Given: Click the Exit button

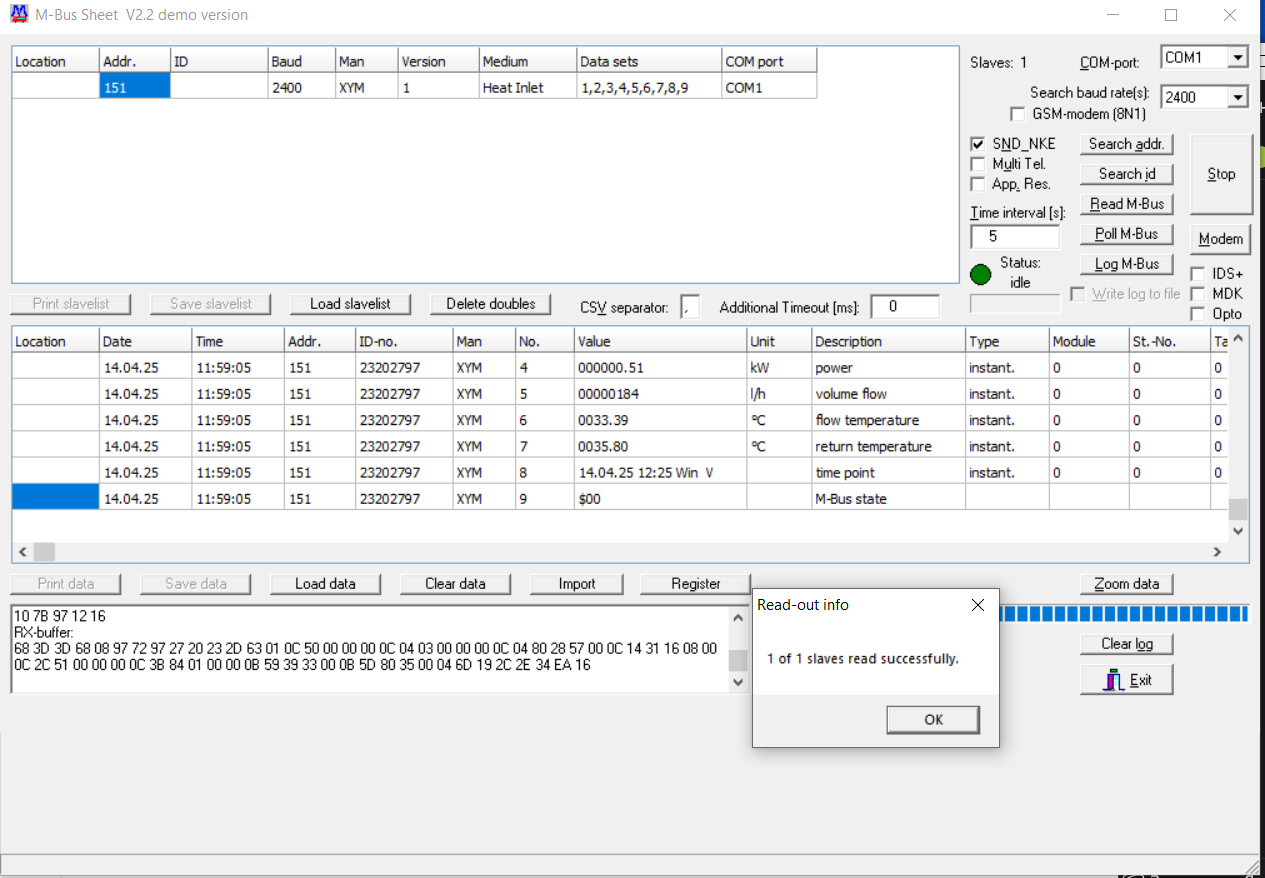Looking at the screenshot, I should tap(1127, 679).
